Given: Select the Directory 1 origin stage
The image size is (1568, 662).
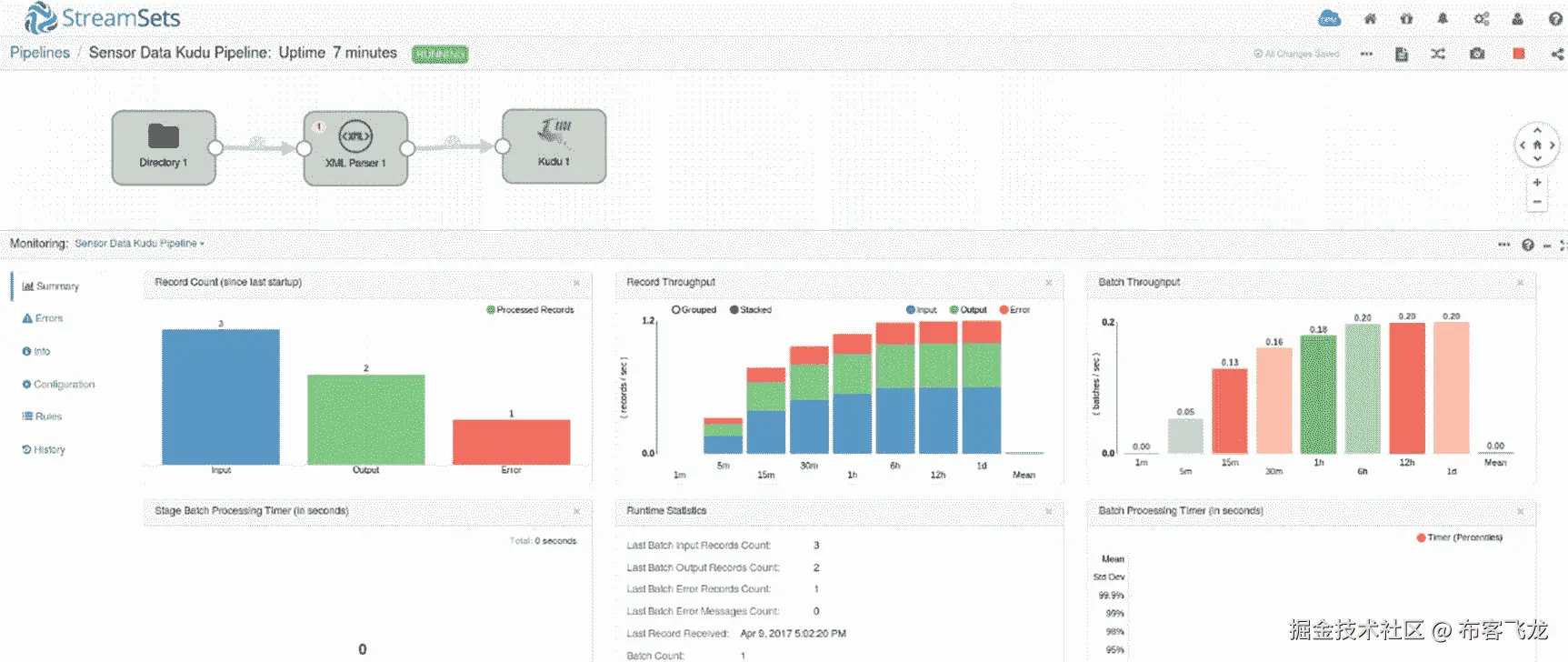Looking at the screenshot, I should coord(164,147).
